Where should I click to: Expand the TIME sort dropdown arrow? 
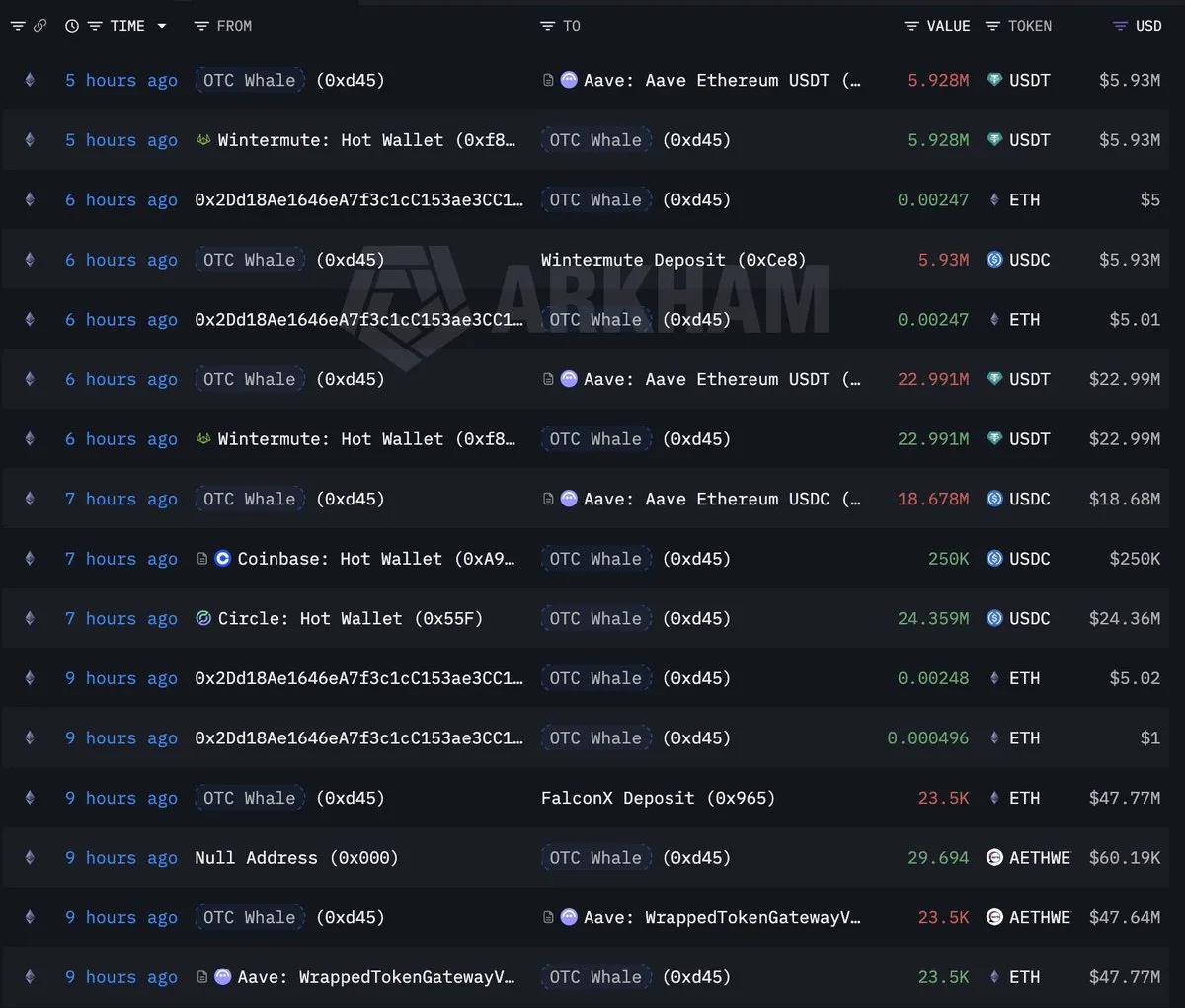[x=162, y=26]
